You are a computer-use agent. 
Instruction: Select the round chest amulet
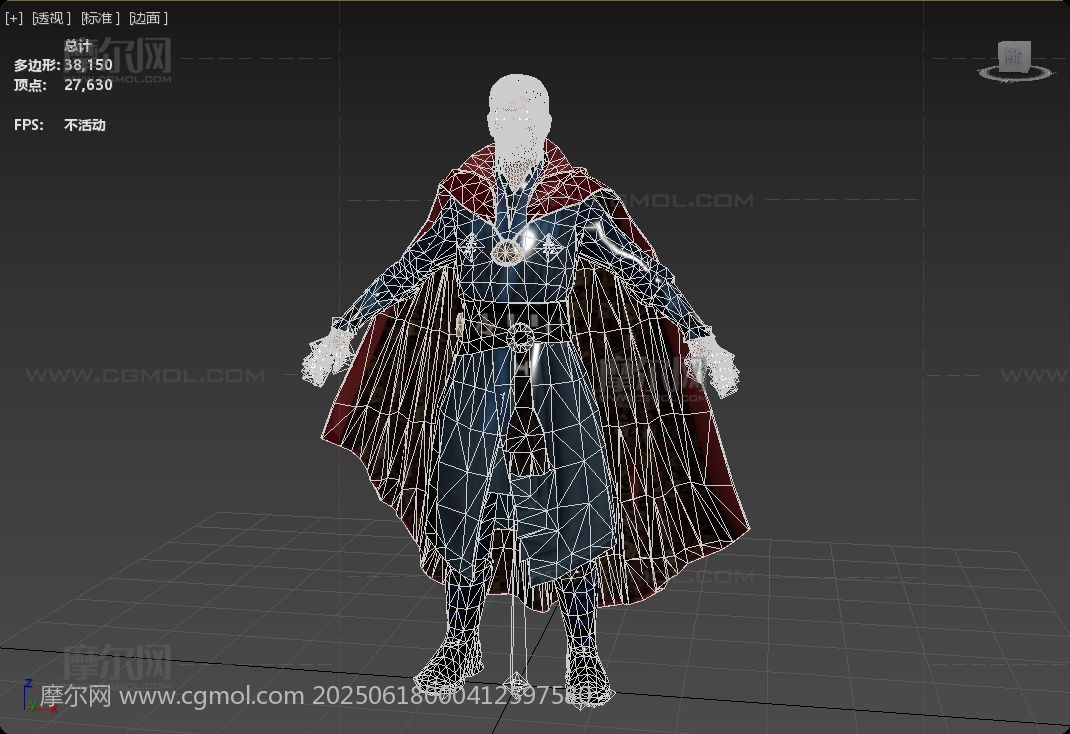click(507, 252)
